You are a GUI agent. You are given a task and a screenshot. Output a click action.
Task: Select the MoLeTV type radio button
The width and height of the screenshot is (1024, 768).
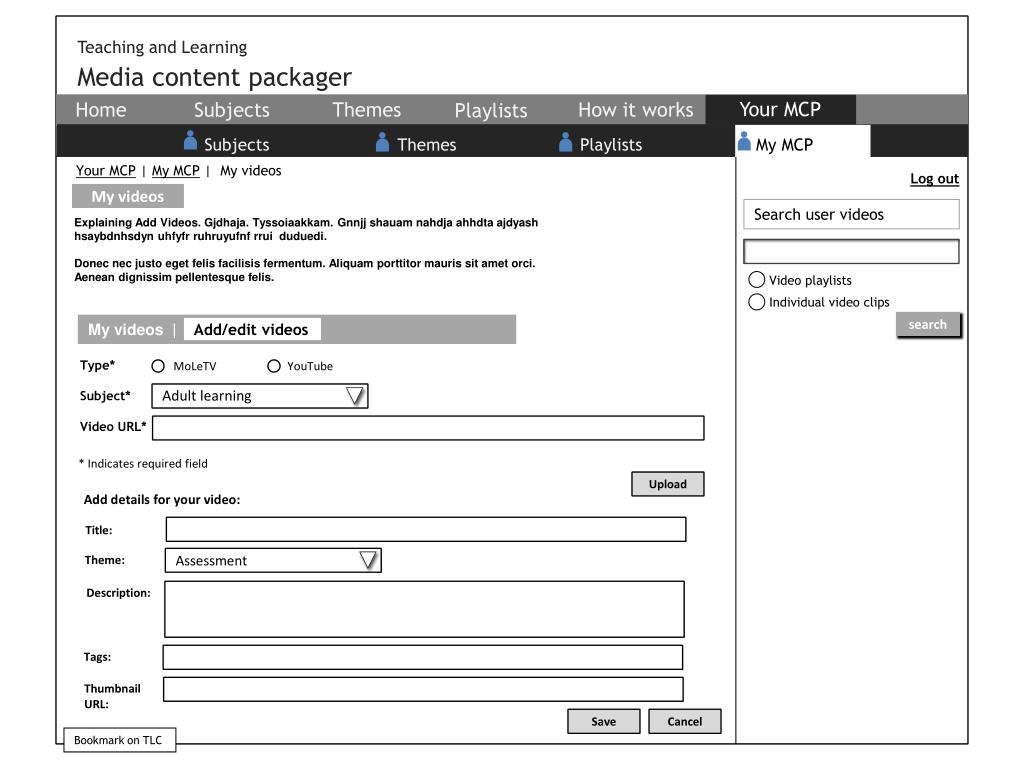[158, 366]
